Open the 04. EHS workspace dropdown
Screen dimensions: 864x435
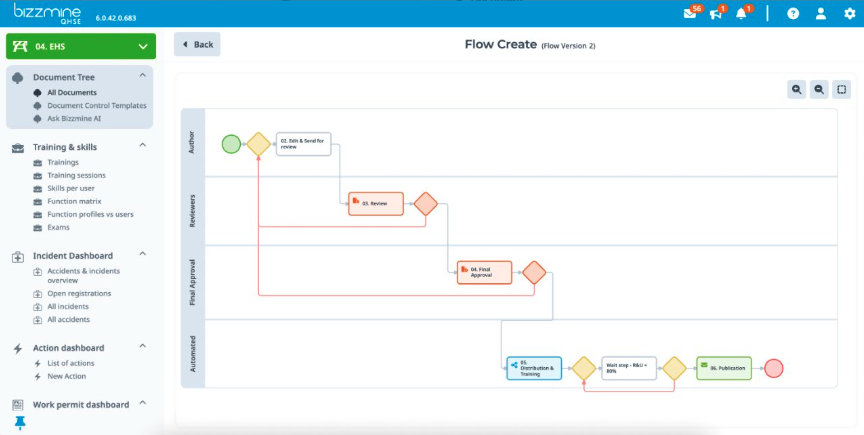click(142, 46)
